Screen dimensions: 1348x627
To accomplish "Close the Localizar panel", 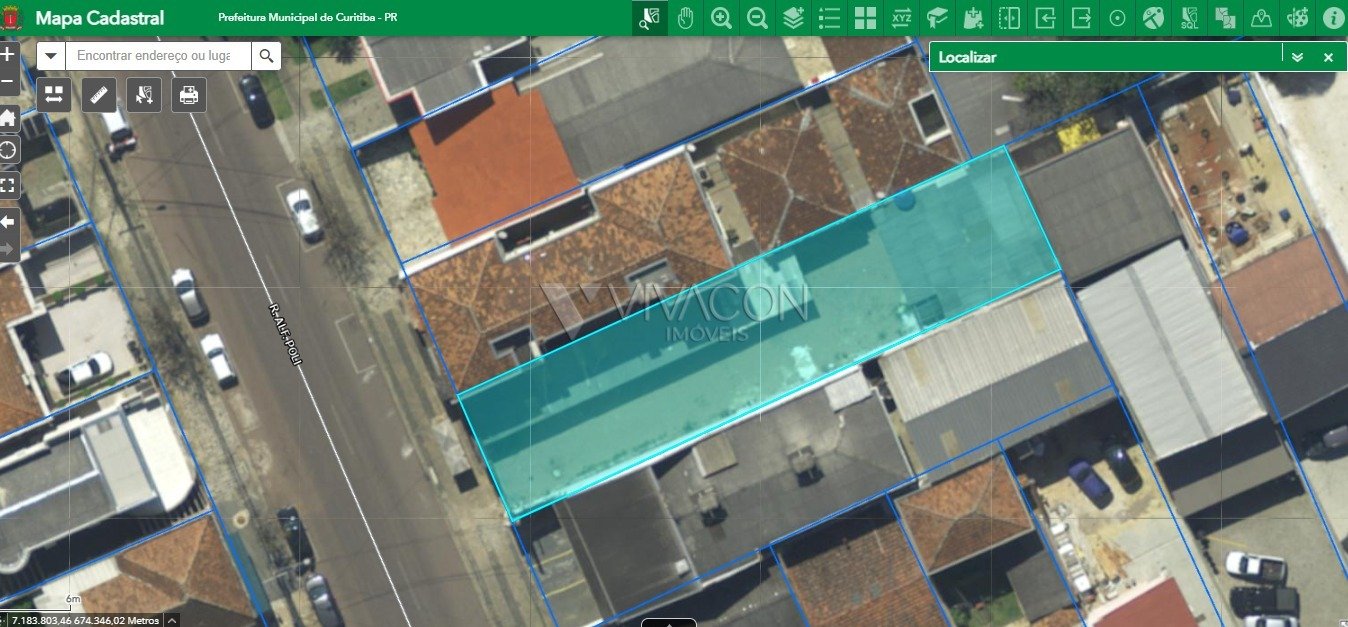I will point(1328,57).
